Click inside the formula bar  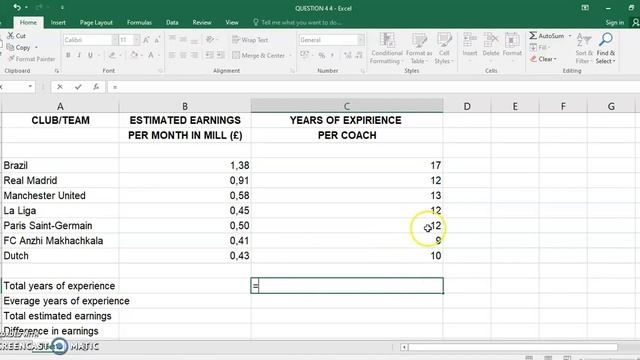pyautogui.click(x=373, y=87)
